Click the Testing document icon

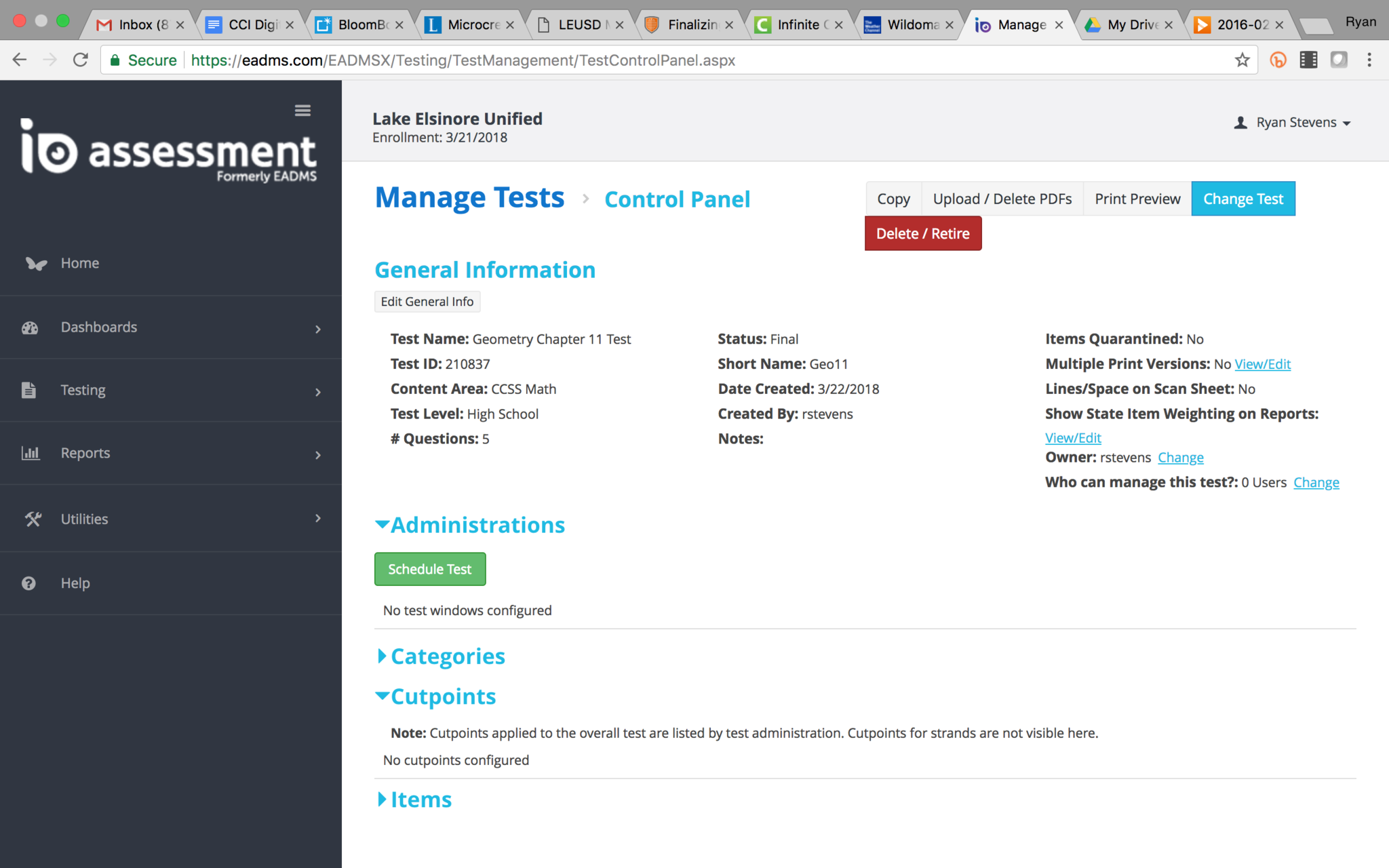click(28, 391)
